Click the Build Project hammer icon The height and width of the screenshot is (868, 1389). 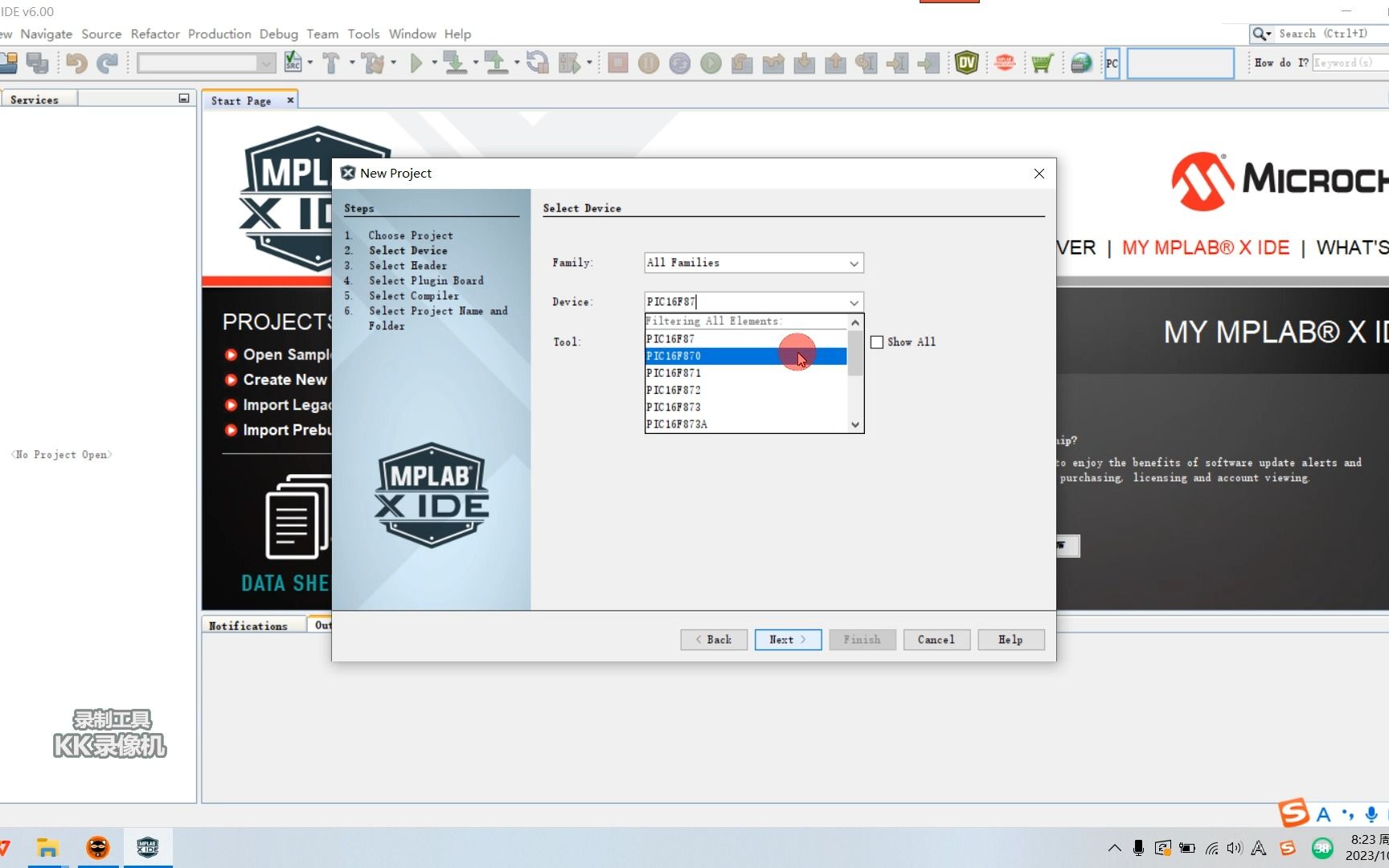coord(331,63)
